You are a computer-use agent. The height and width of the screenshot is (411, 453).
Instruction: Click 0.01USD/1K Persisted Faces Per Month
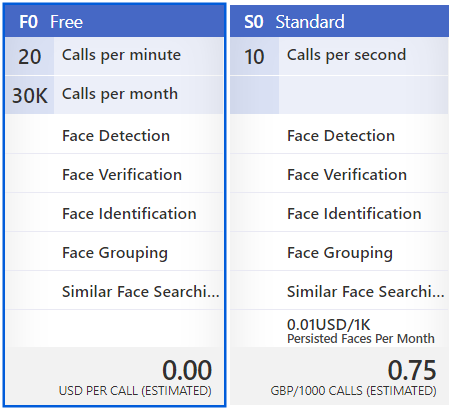coord(361,331)
